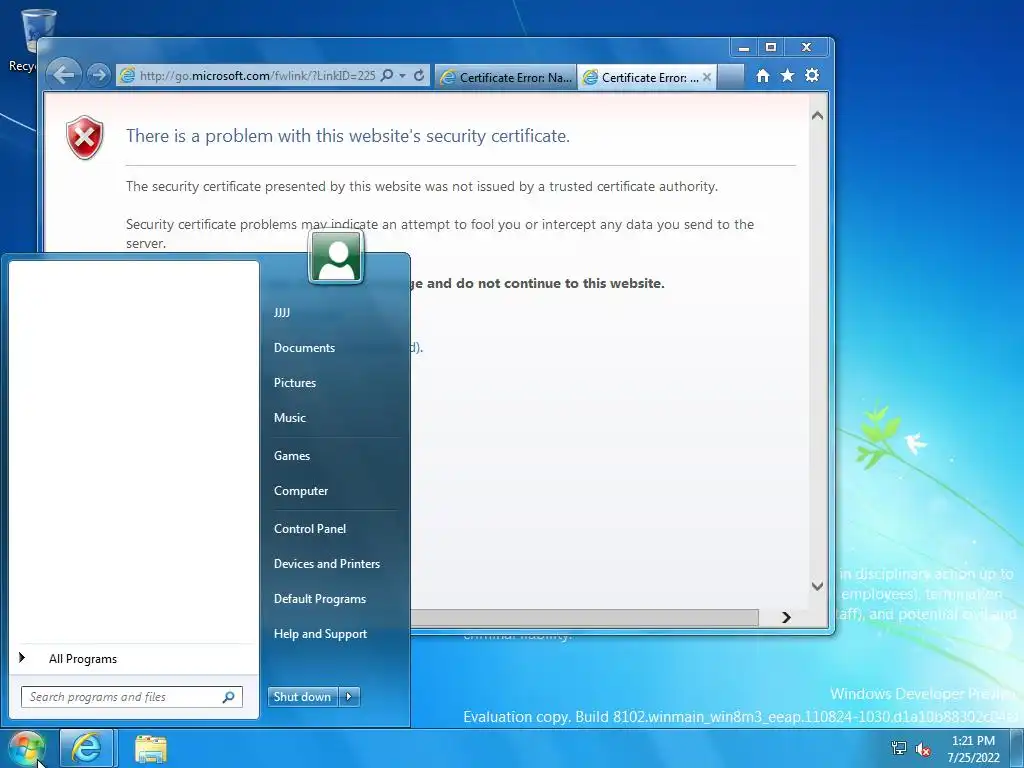Image resolution: width=1024 pixels, height=768 pixels.
Task: Open Internet Explorer from the taskbar
Action: tap(87, 748)
